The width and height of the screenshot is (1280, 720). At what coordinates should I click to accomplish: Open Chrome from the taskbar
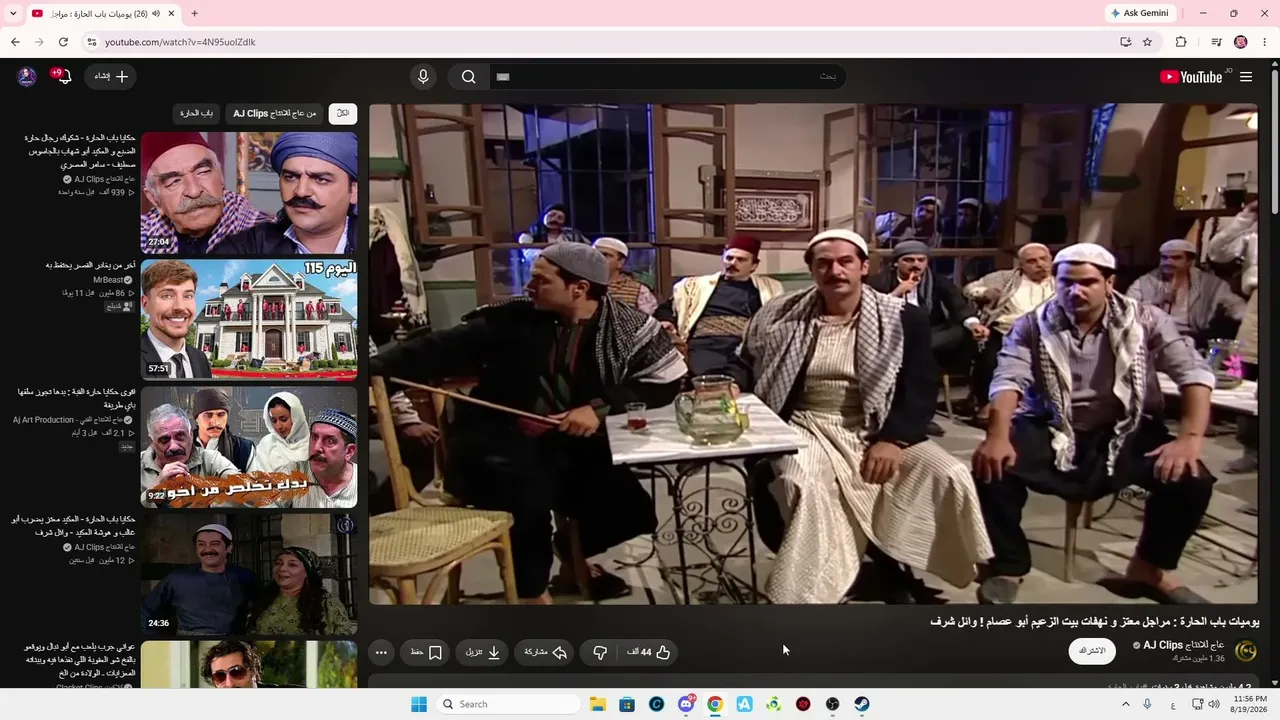click(x=715, y=704)
